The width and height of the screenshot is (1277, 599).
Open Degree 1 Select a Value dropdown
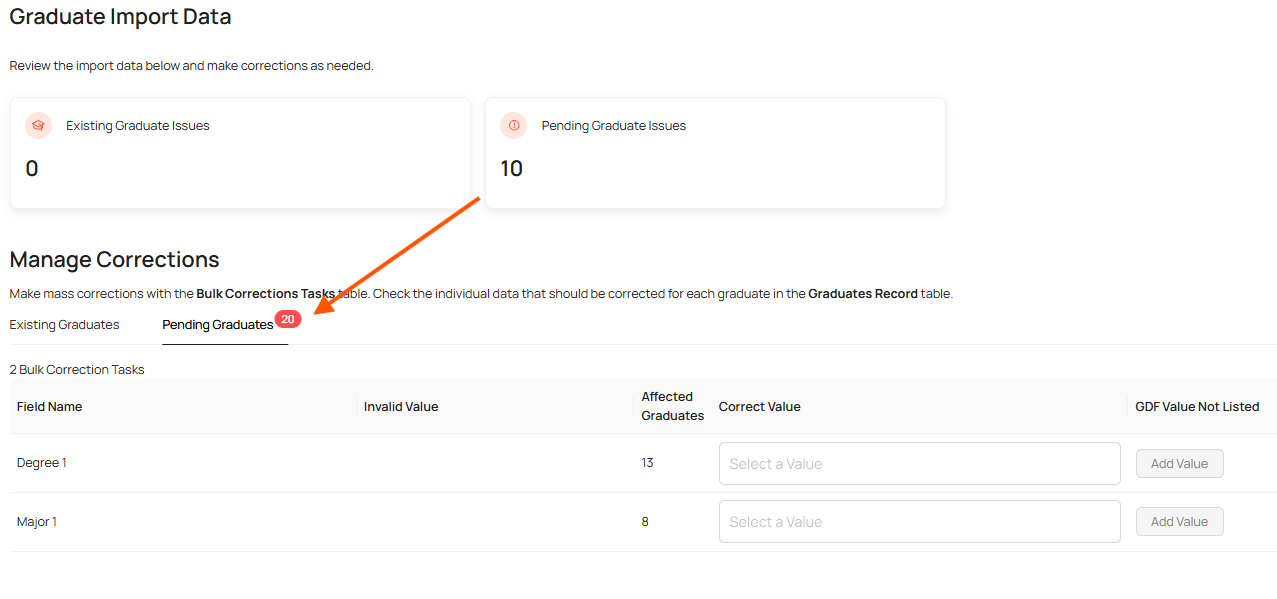(x=919, y=464)
